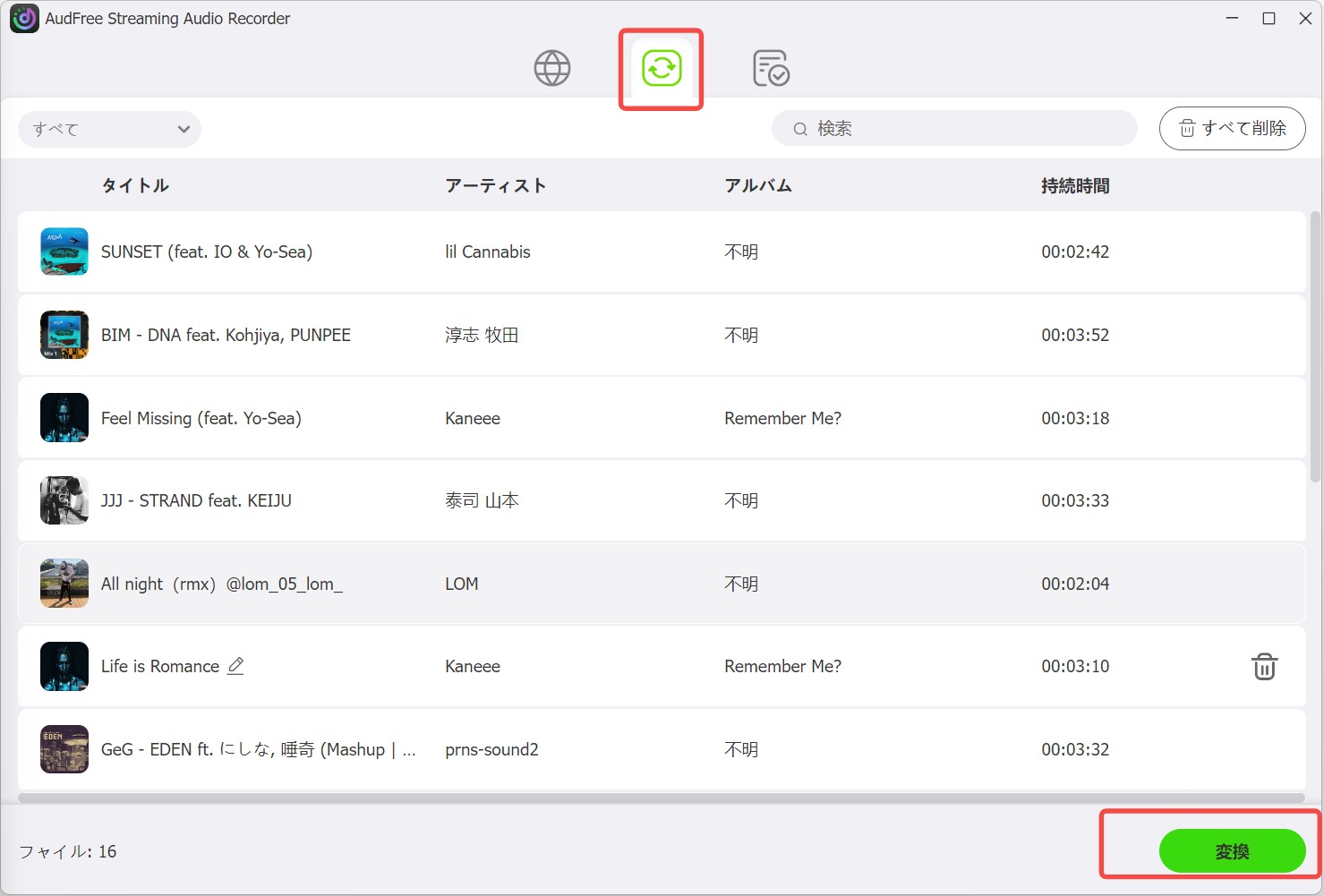The image size is (1324, 896).
Task: Click the 検索 search input field
Action: pos(954,129)
